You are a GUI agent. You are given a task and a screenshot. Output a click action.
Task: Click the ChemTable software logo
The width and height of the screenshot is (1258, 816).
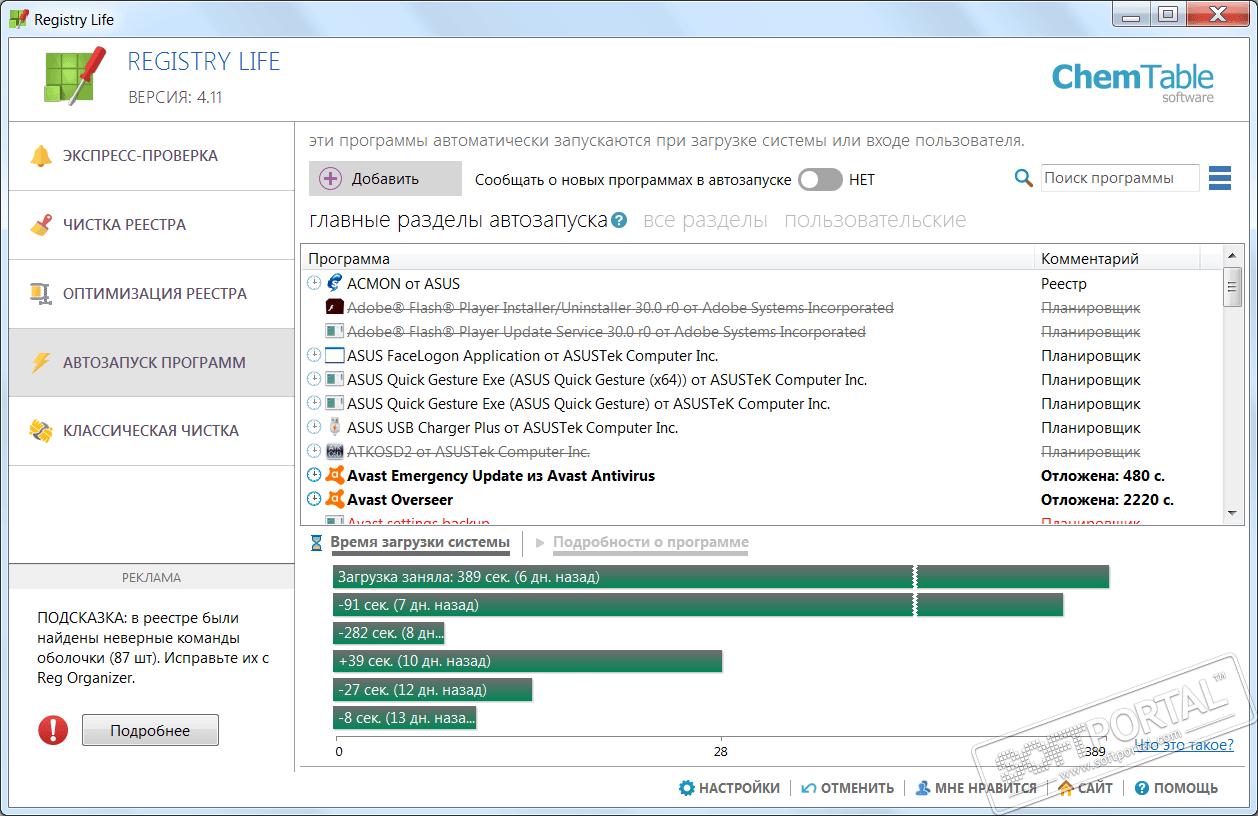pyautogui.click(x=1132, y=82)
